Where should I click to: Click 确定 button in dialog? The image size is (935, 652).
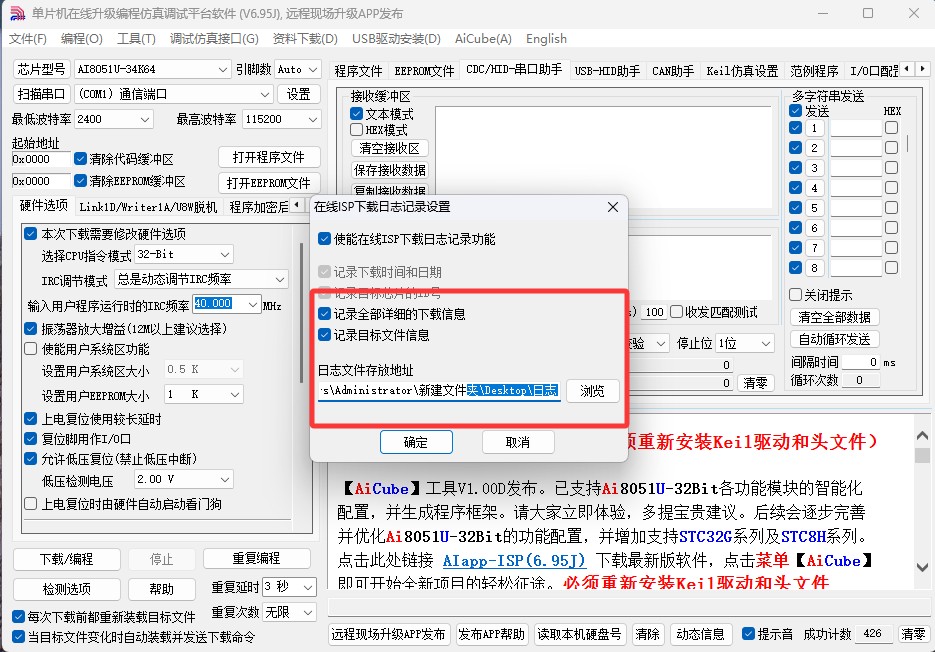[x=416, y=442]
